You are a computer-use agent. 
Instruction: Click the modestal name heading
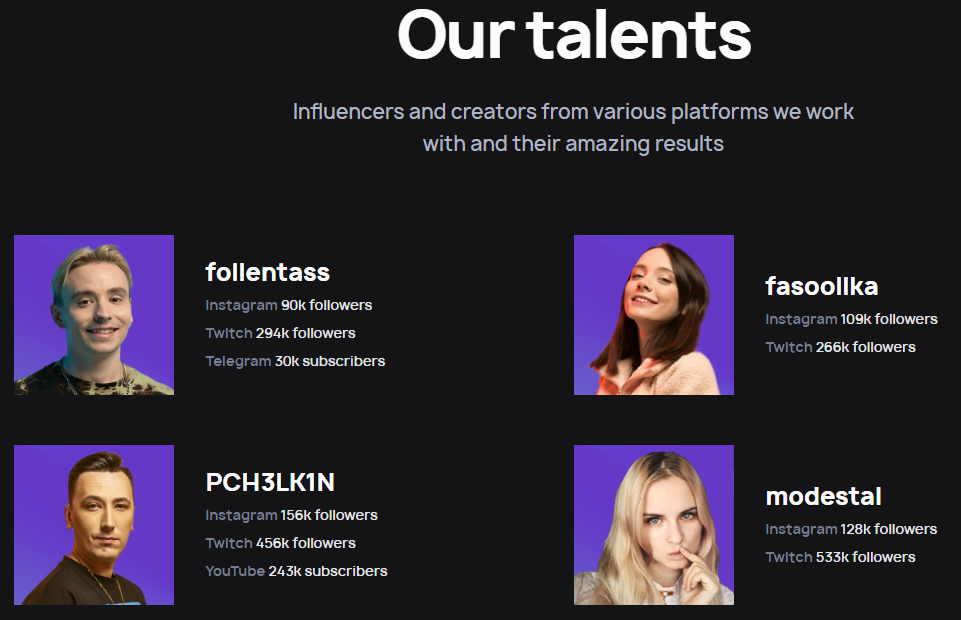[x=824, y=496]
